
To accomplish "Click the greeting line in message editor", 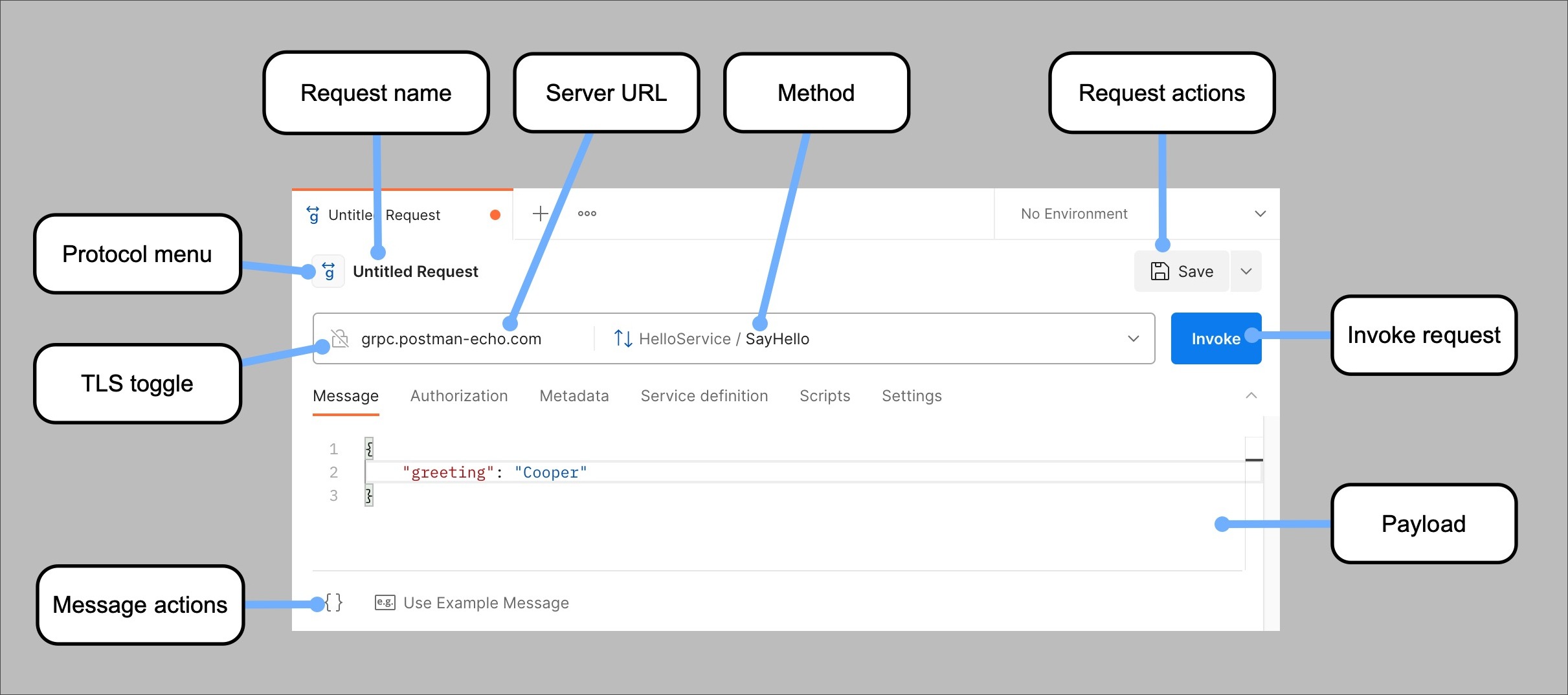I will (494, 472).
